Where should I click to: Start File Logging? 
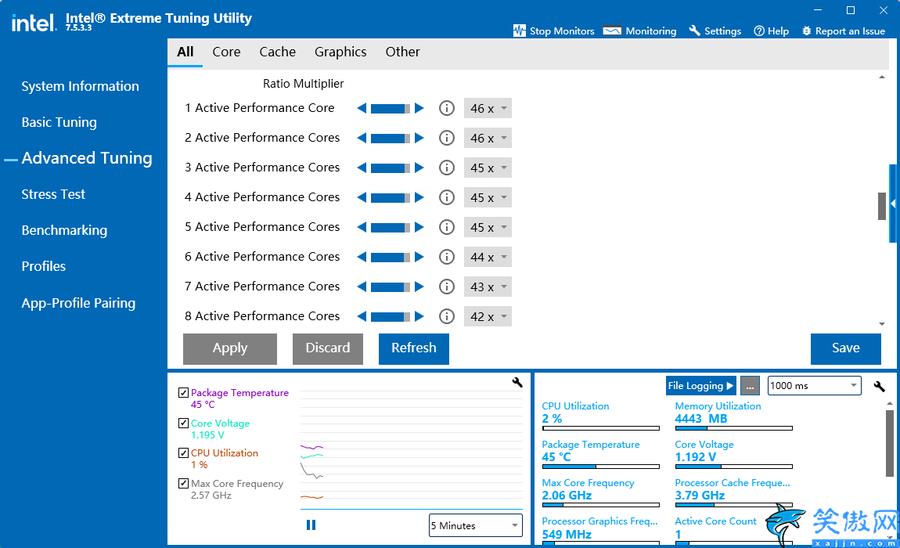(700, 386)
